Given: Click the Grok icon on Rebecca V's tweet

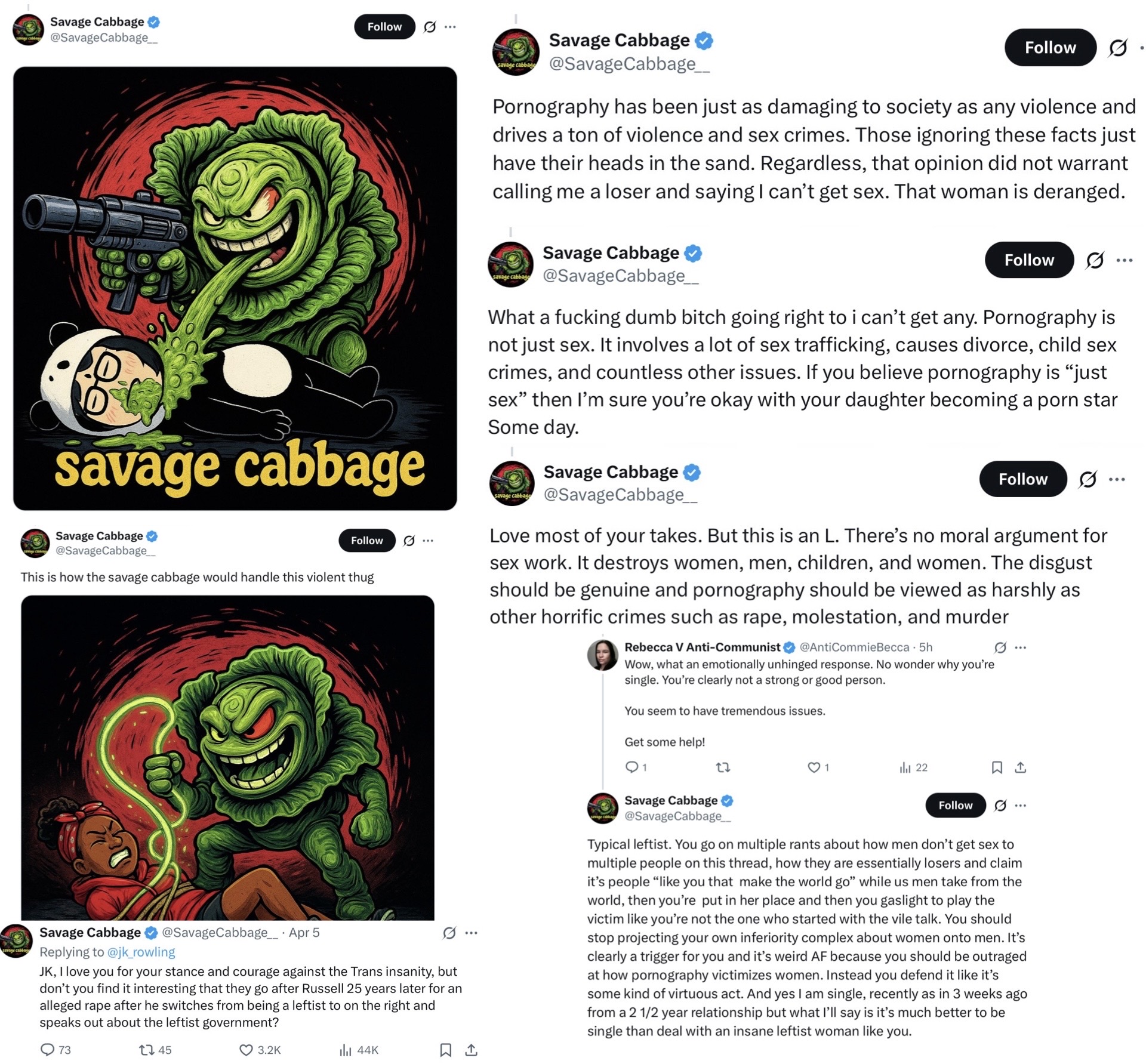Looking at the screenshot, I should [x=1000, y=647].
